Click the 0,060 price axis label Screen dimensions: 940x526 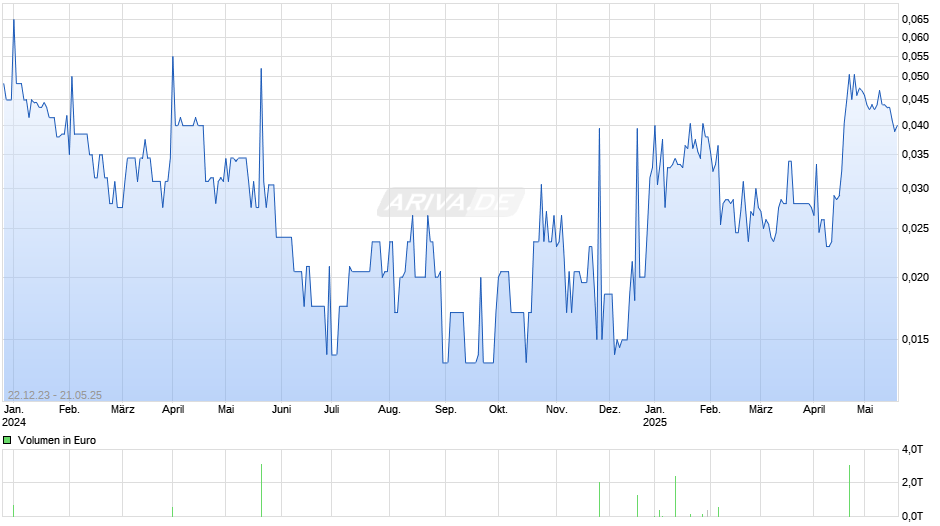pyautogui.click(x=915, y=37)
